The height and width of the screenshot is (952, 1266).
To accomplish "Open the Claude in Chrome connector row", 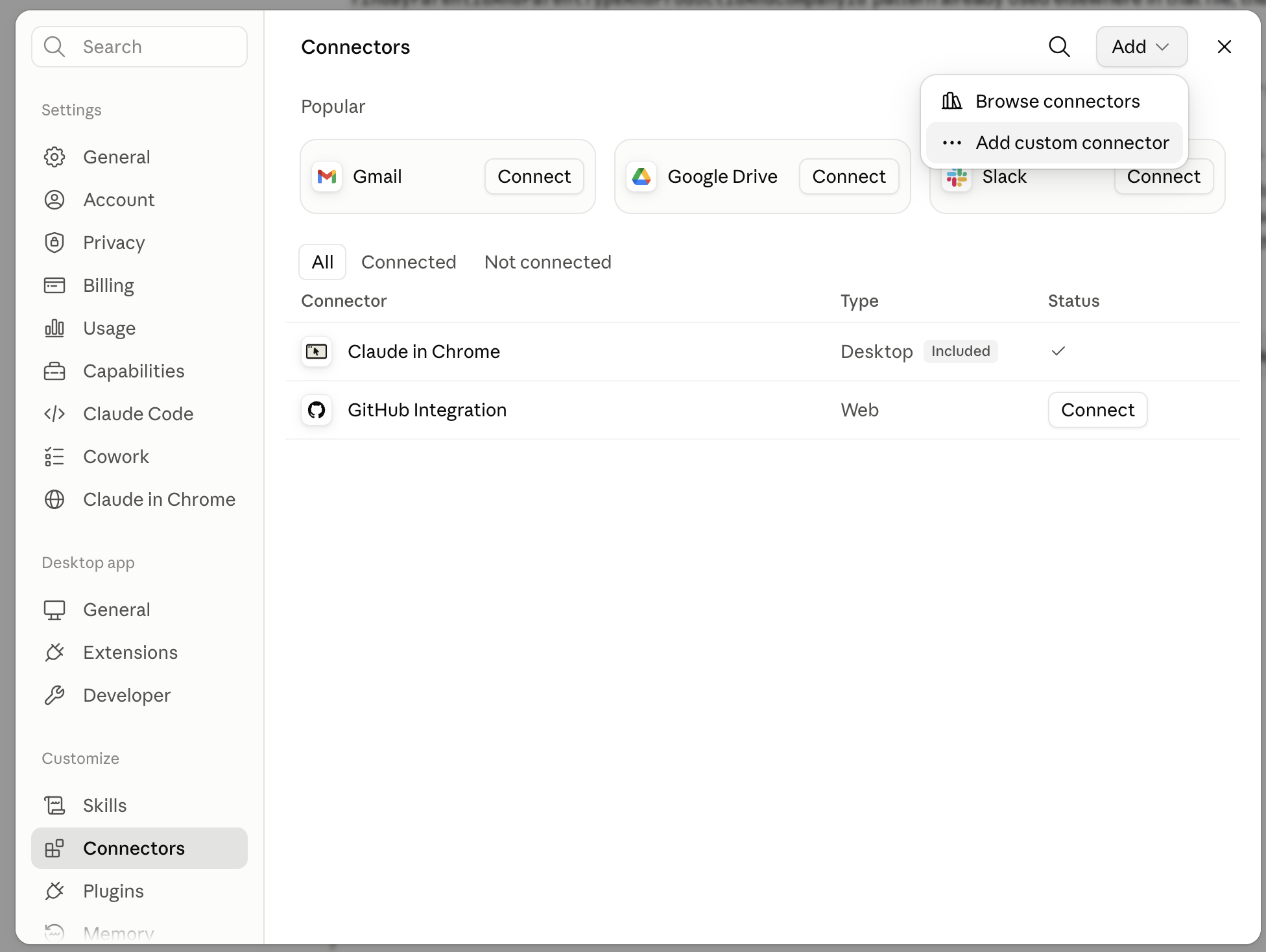I will coord(762,351).
